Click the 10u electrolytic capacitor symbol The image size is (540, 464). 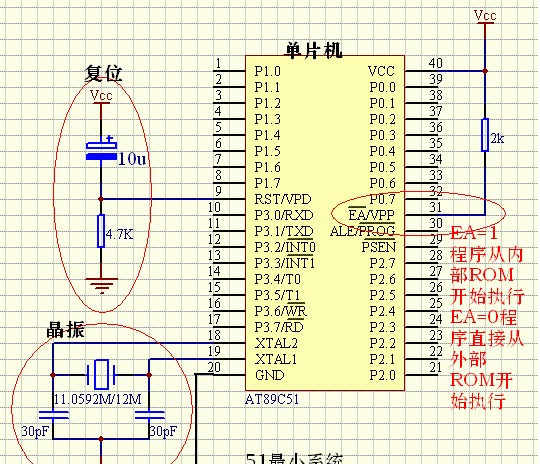point(101,150)
